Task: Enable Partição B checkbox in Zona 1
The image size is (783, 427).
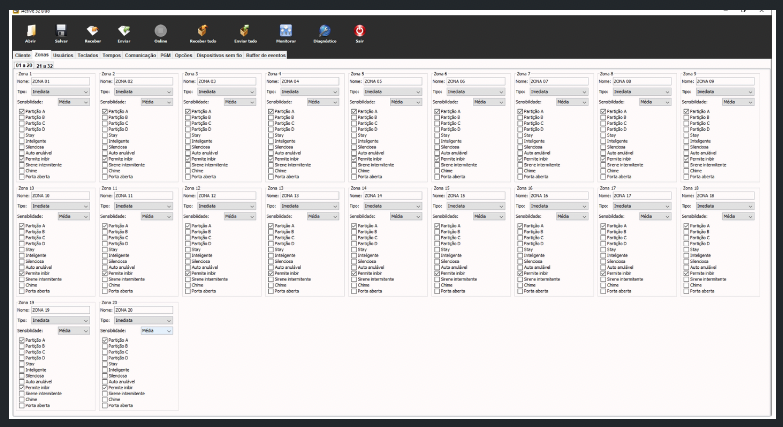Action: pos(22,117)
